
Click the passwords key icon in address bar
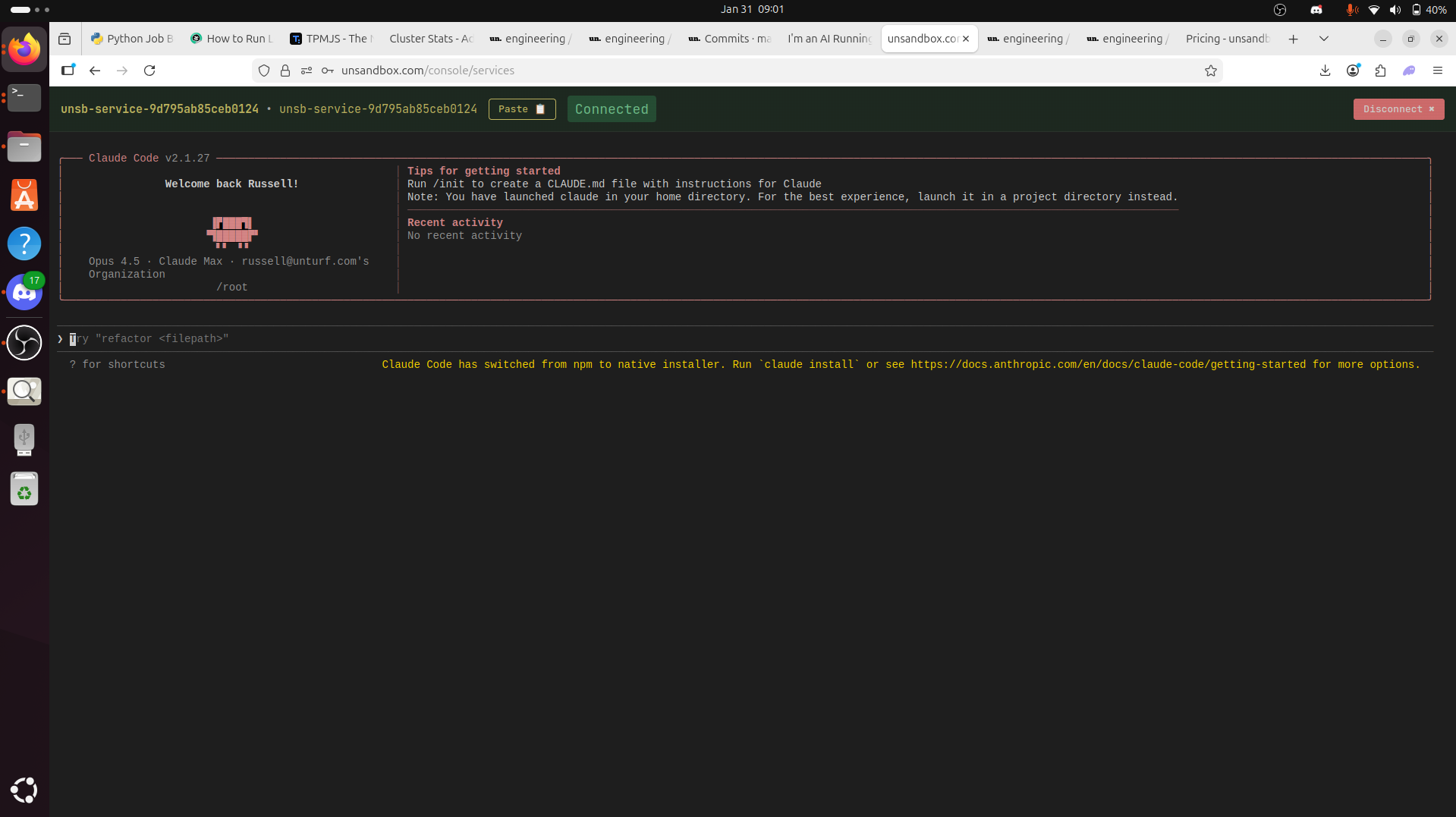point(326,70)
